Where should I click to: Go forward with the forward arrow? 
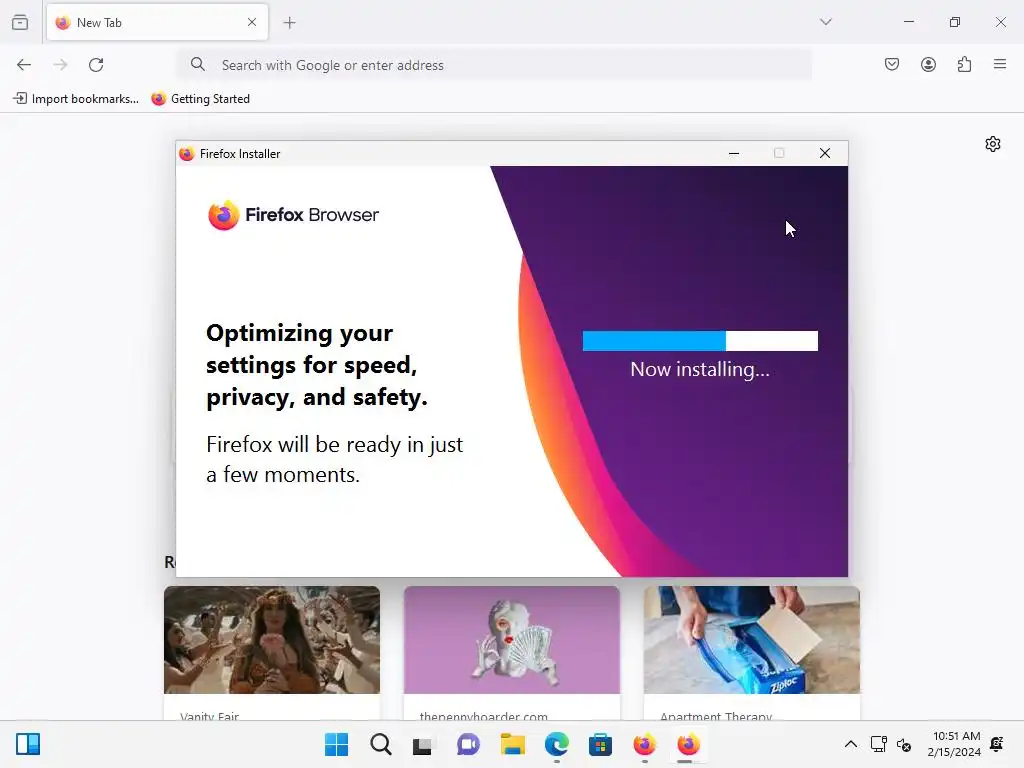pos(60,65)
